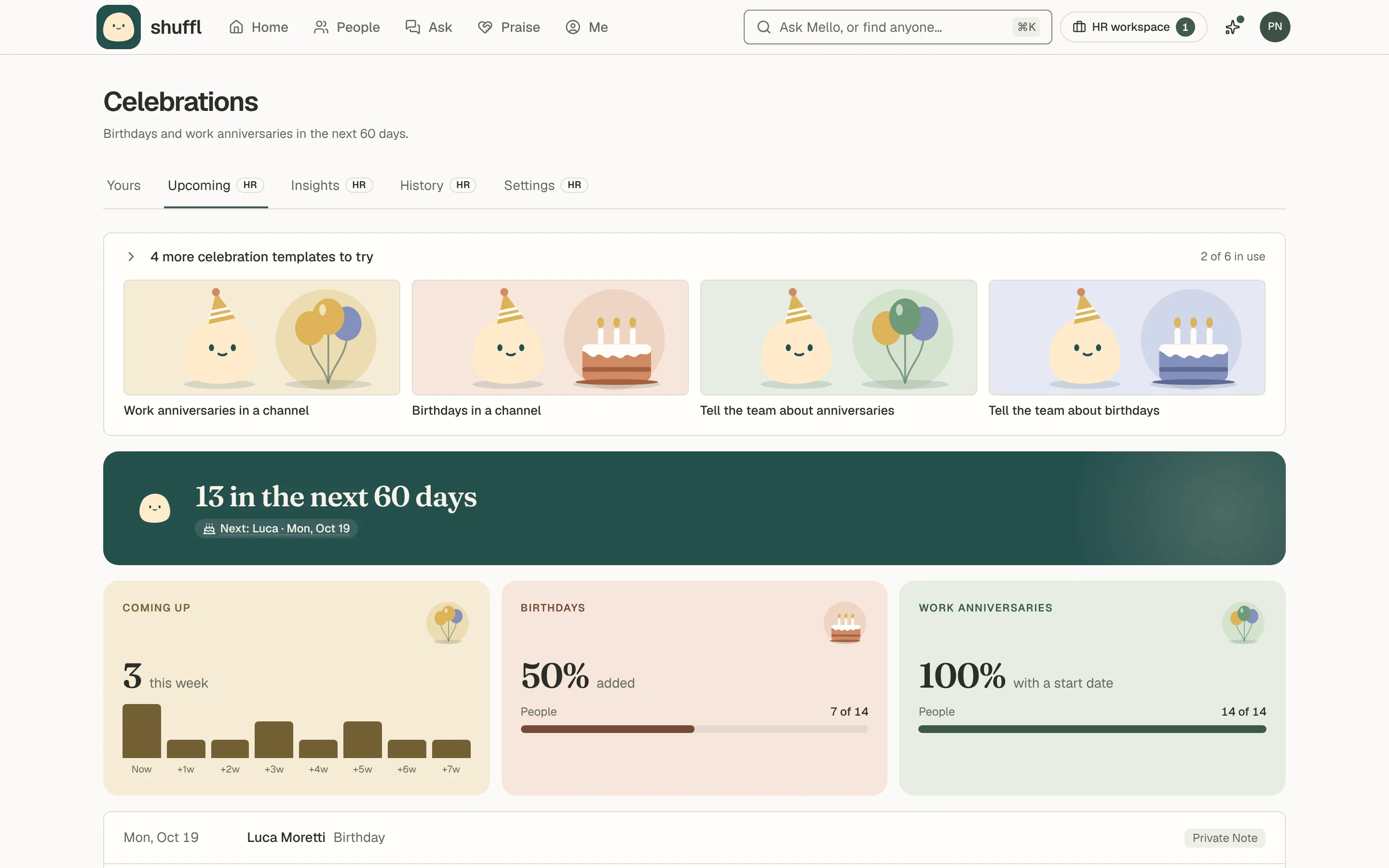Select the Birthdays in a channel template
The height and width of the screenshot is (868, 1389).
(550, 349)
